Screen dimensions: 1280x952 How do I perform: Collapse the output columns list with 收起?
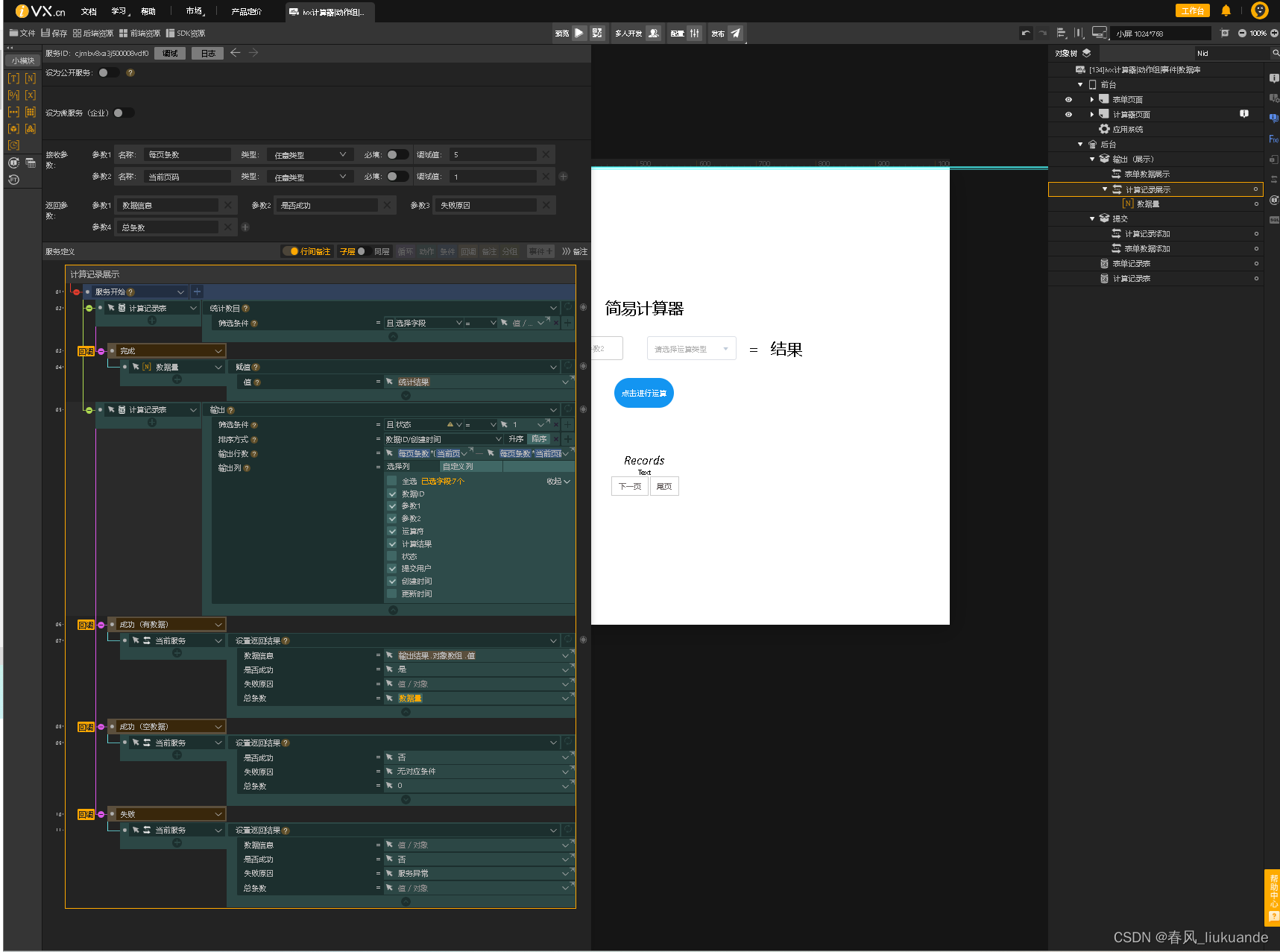point(558,481)
